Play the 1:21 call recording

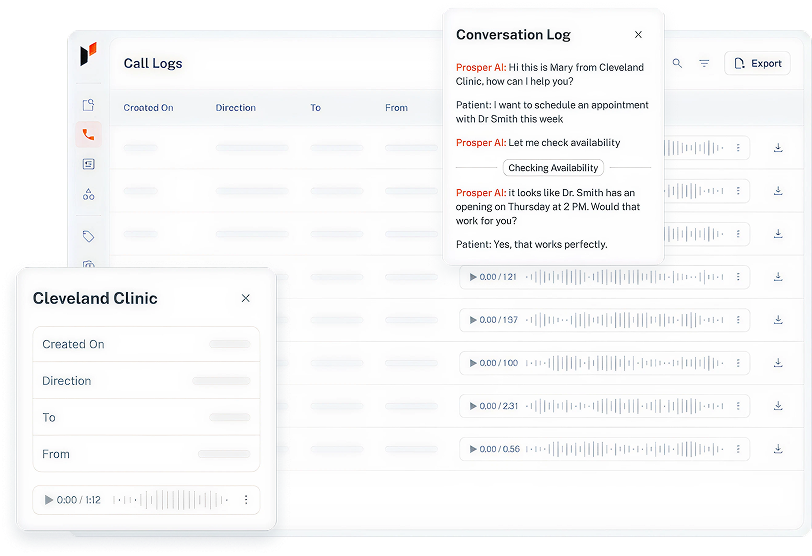(x=473, y=277)
